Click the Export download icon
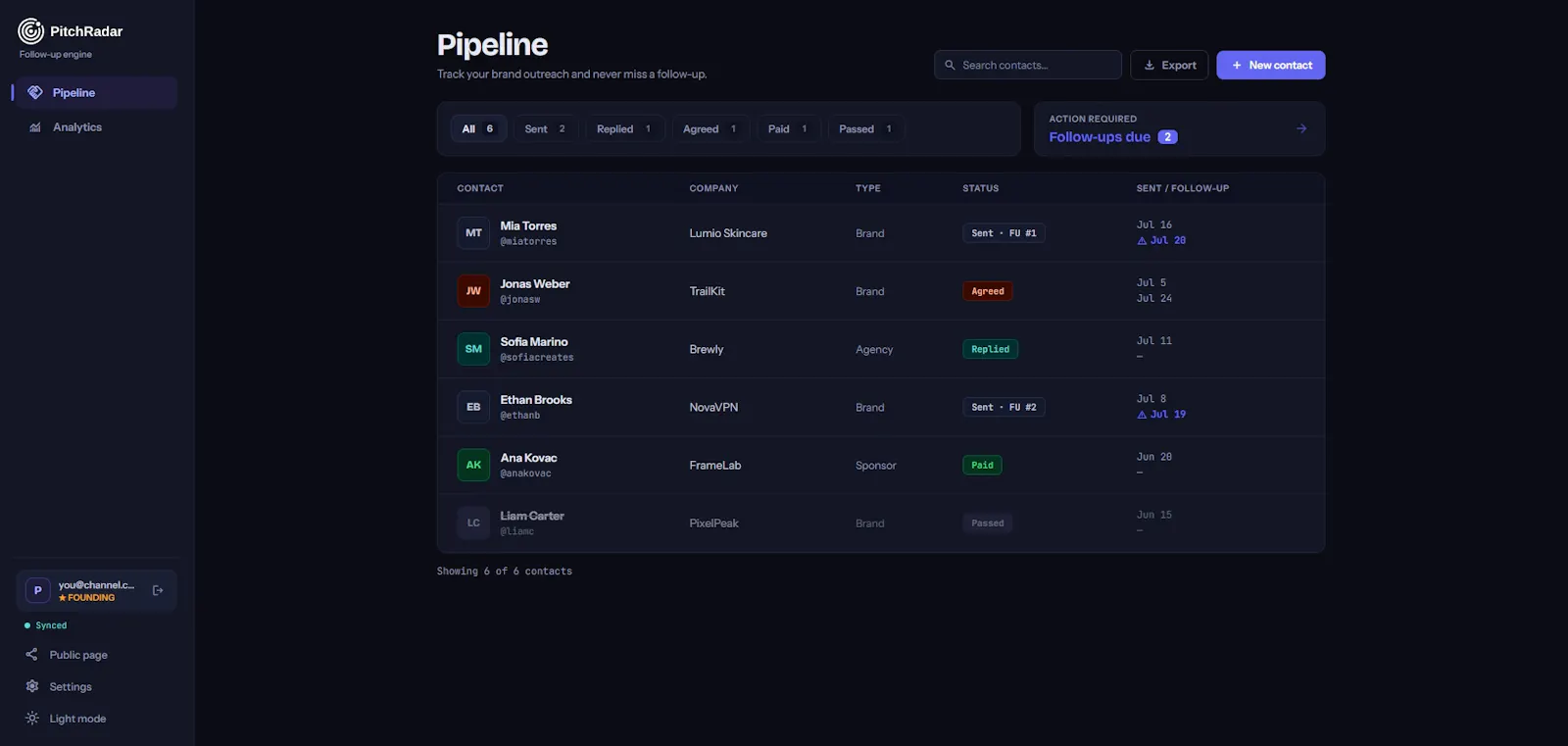 point(1150,65)
